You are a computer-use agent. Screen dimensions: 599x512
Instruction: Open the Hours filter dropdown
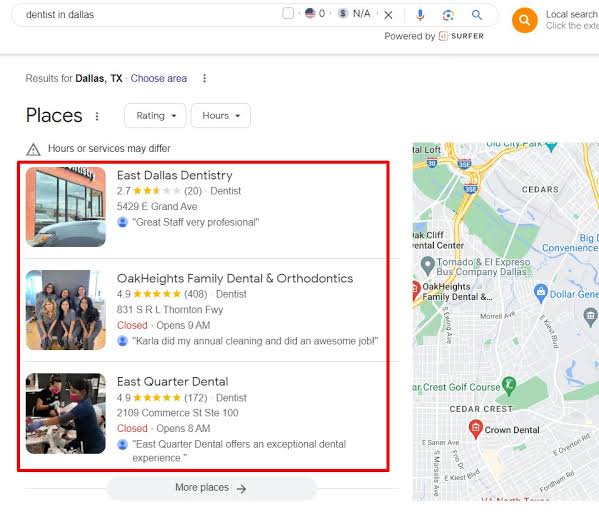click(x=220, y=115)
